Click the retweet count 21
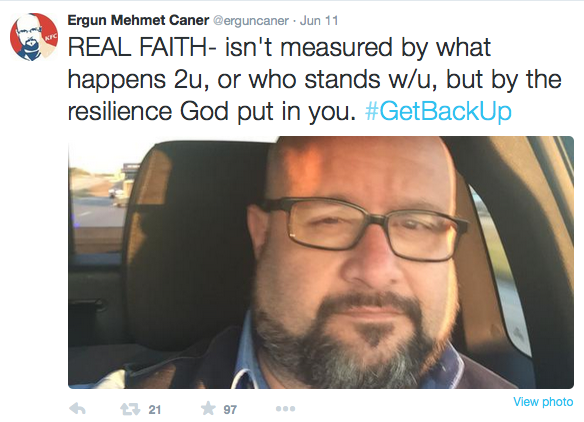The image size is (584, 422). point(155,410)
